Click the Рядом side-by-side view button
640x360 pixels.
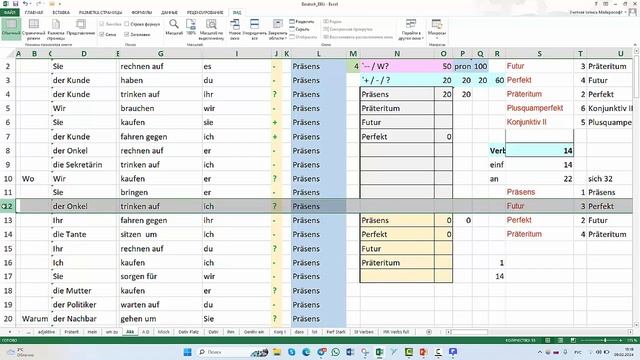pyautogui.click(x=333, y=22)
